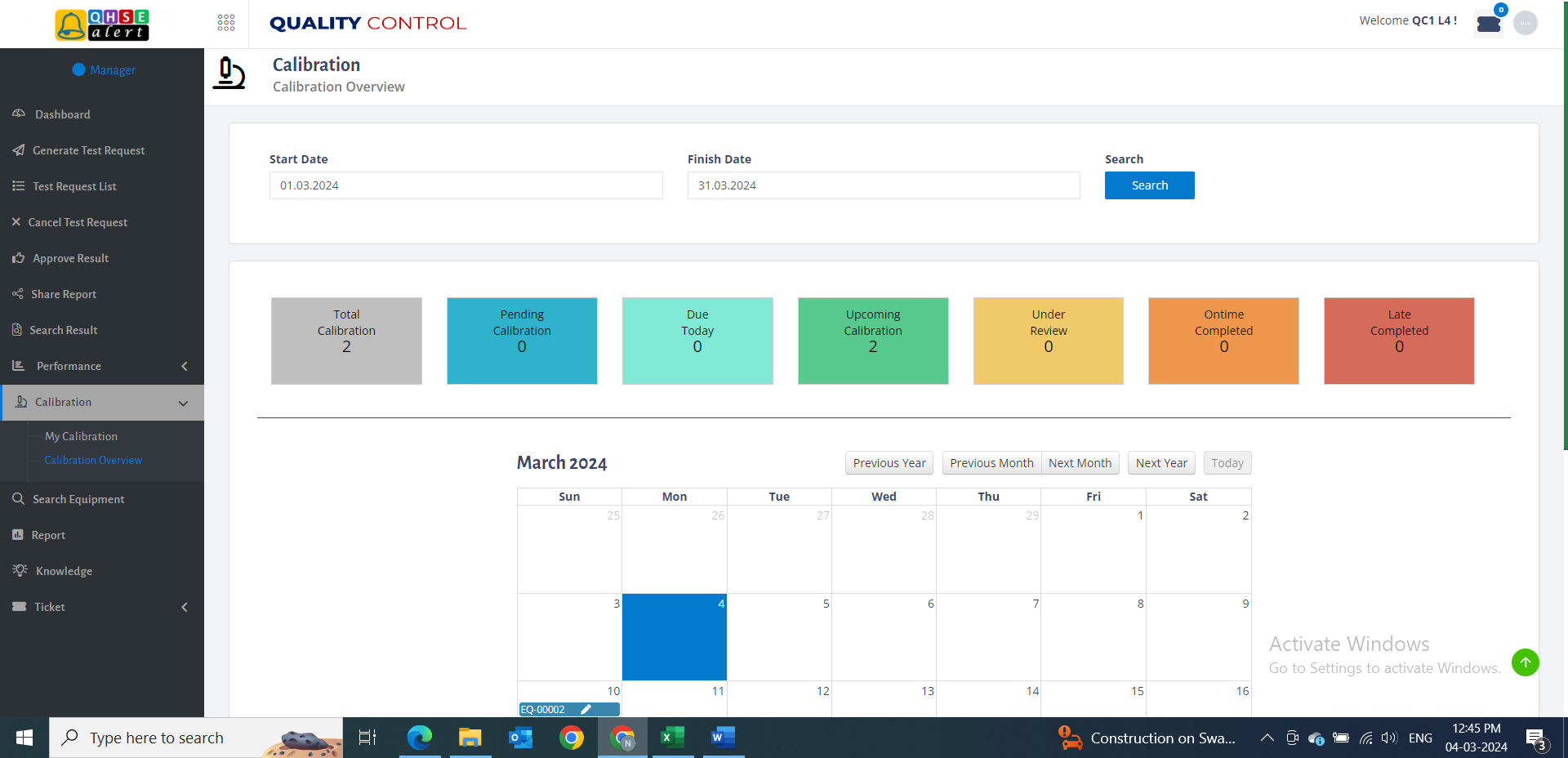
Task: Click the Start Date field showing 01.03.2024
Action: [465, 185]
